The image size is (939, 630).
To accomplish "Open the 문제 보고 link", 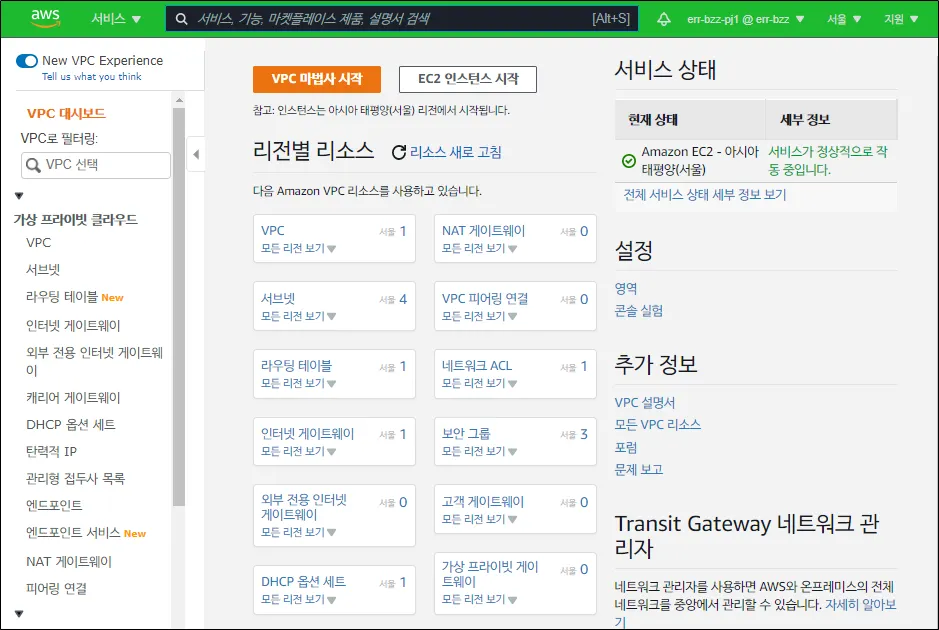I will pyautogui.click(x=638, y=470).
